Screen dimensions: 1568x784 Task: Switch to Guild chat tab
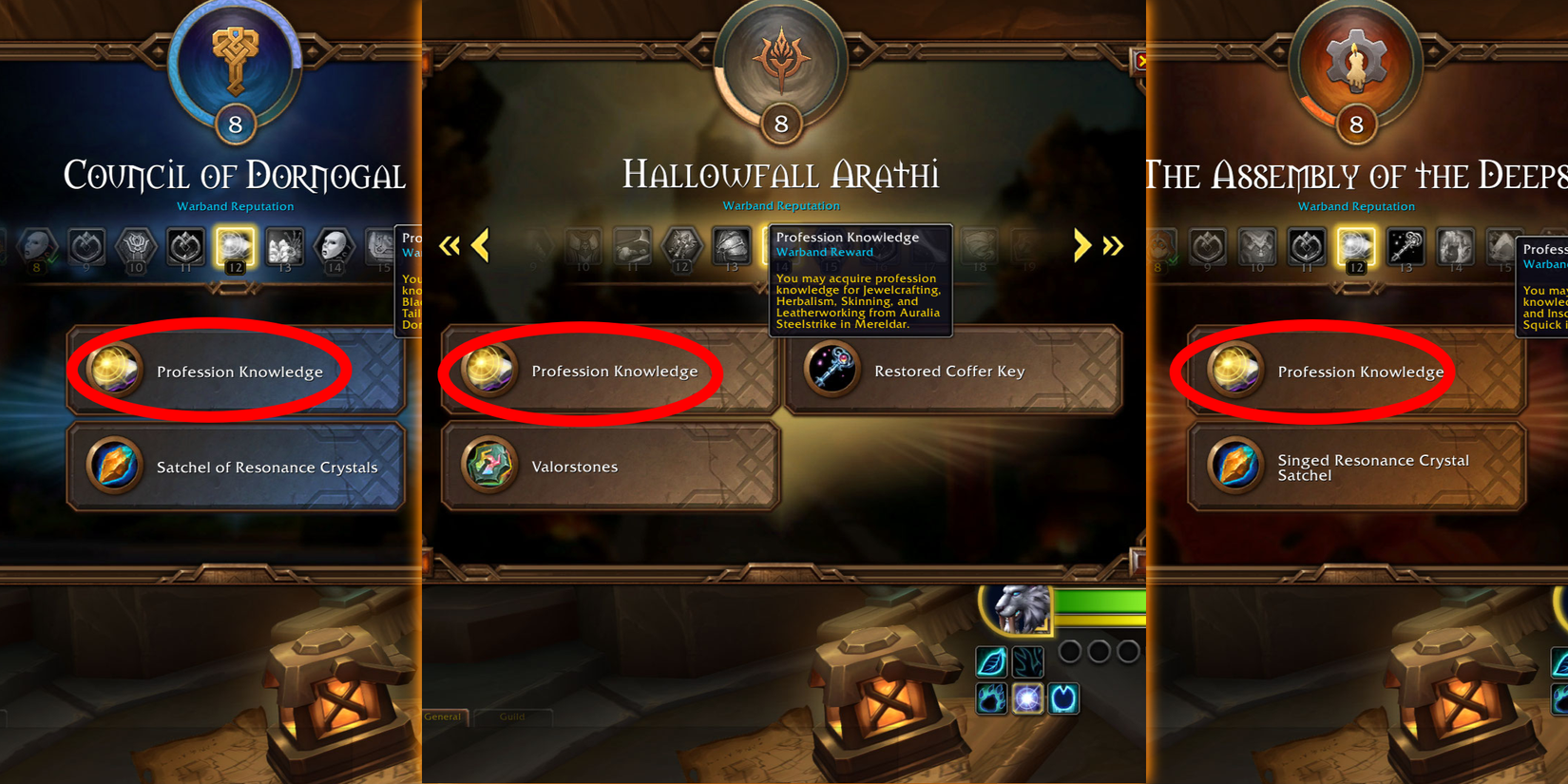512,717
